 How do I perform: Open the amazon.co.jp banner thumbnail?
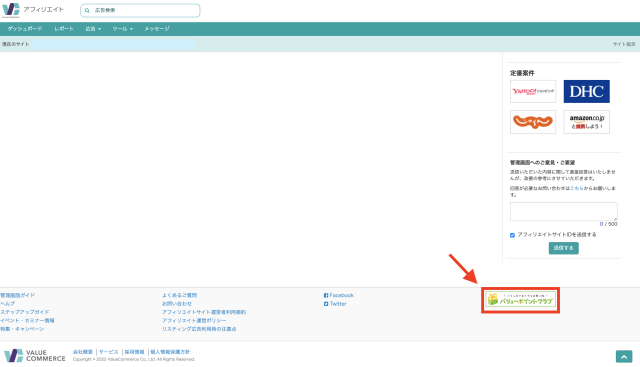(x=587, y=122)
